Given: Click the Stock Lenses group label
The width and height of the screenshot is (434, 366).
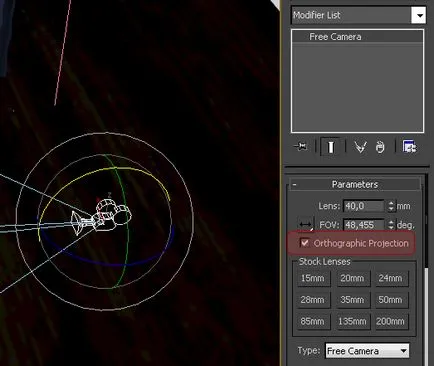Looking at the screenshot, I should (325, 262).
